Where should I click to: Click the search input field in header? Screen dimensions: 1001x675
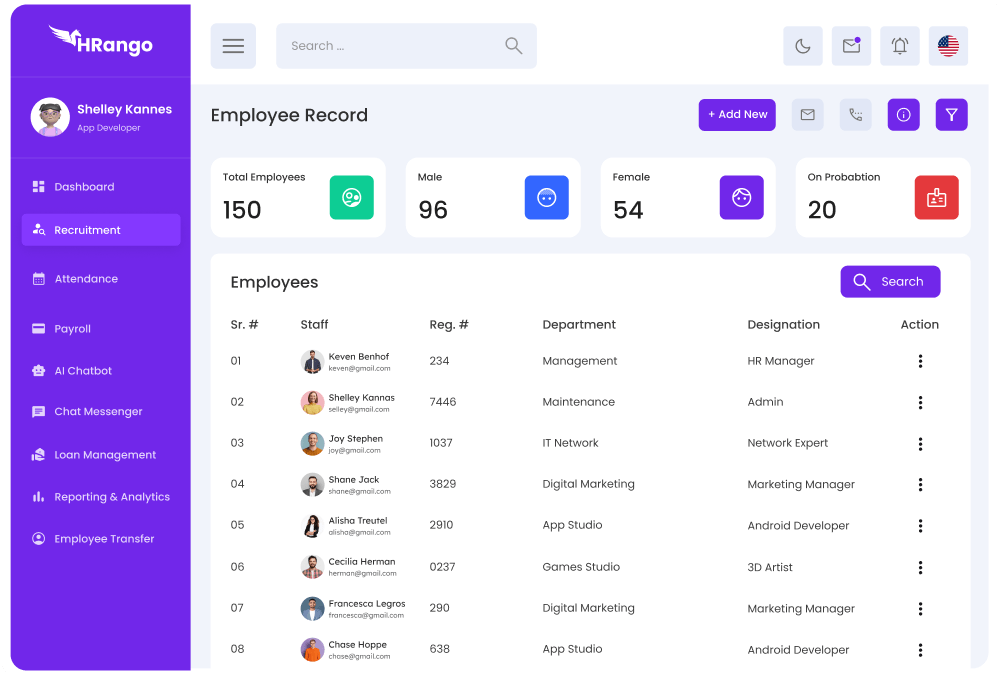(x=395, y=46)
